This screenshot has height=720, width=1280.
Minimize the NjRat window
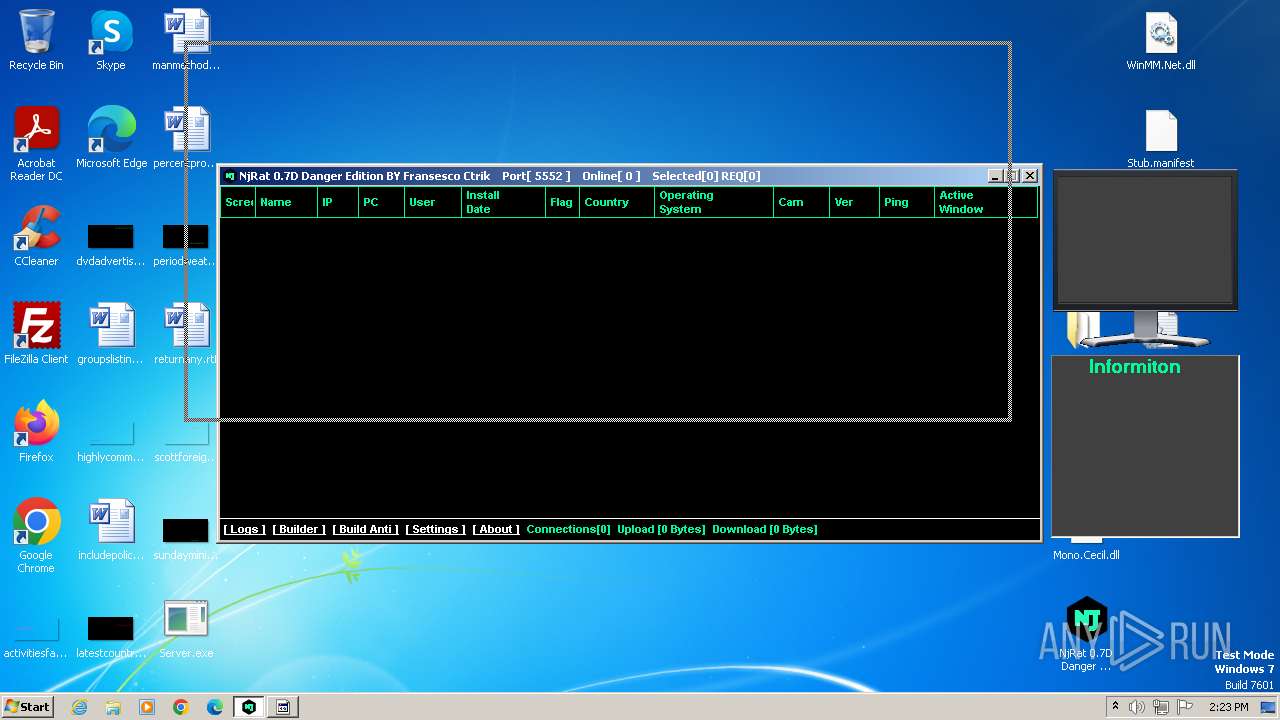pyautogui.click(x=995, y=176)
